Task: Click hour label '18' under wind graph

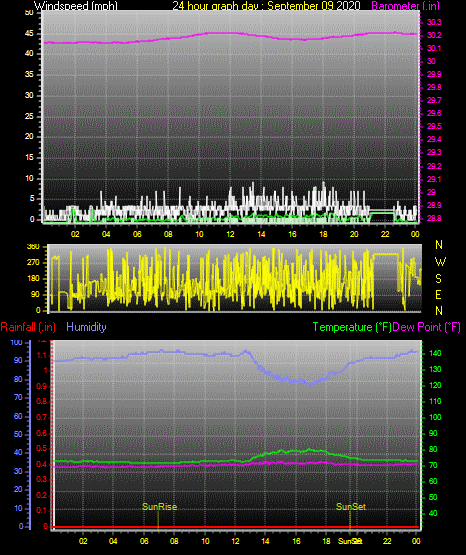Action: [x=323, y=234]
